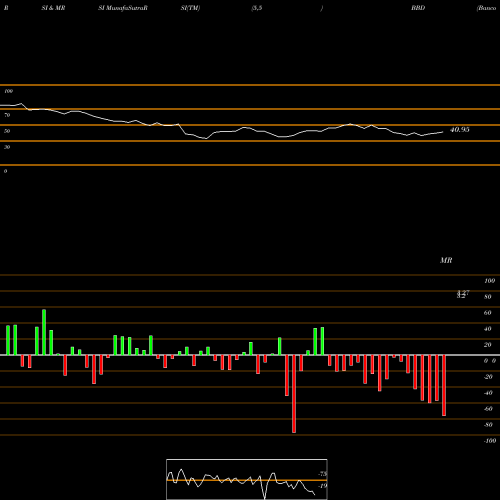Click the 50 level label on RSI axis
The width and height of the screenshot is (500, 500).
[x=7, y=131]
